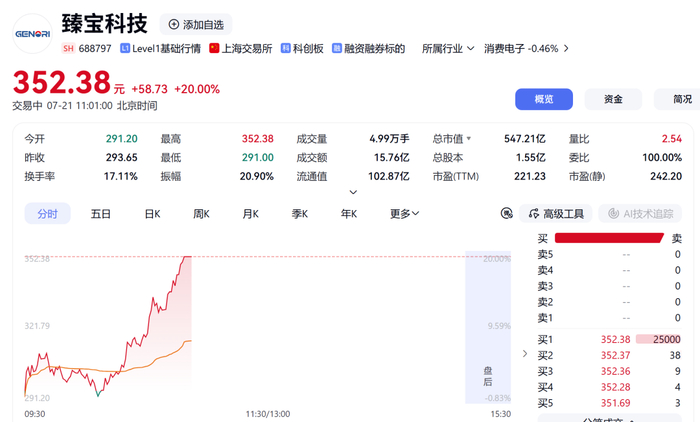Image resolution: width=700 pixels, height=422 pixels.
Task: Click the 融资融券标的 tag
Action: point(368,48)
